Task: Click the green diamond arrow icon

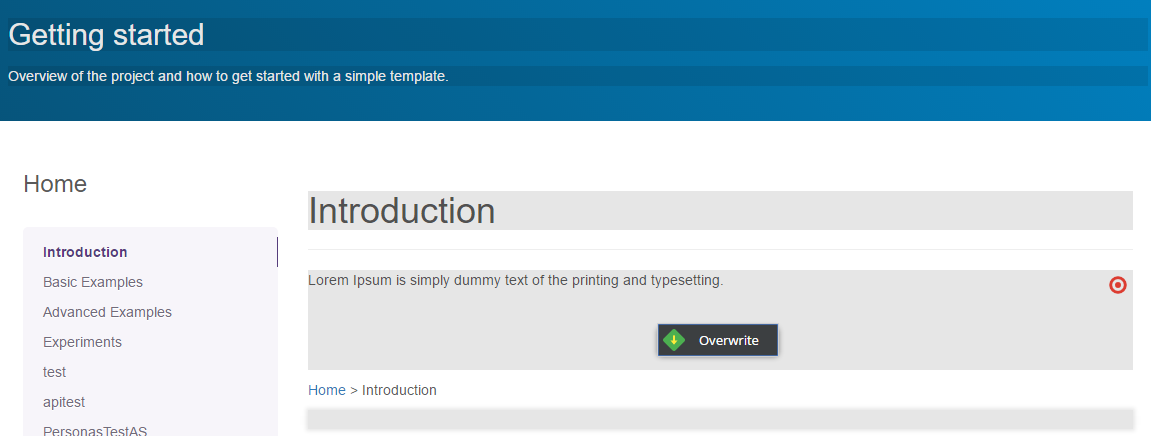Action: click(x=675, y=340)
